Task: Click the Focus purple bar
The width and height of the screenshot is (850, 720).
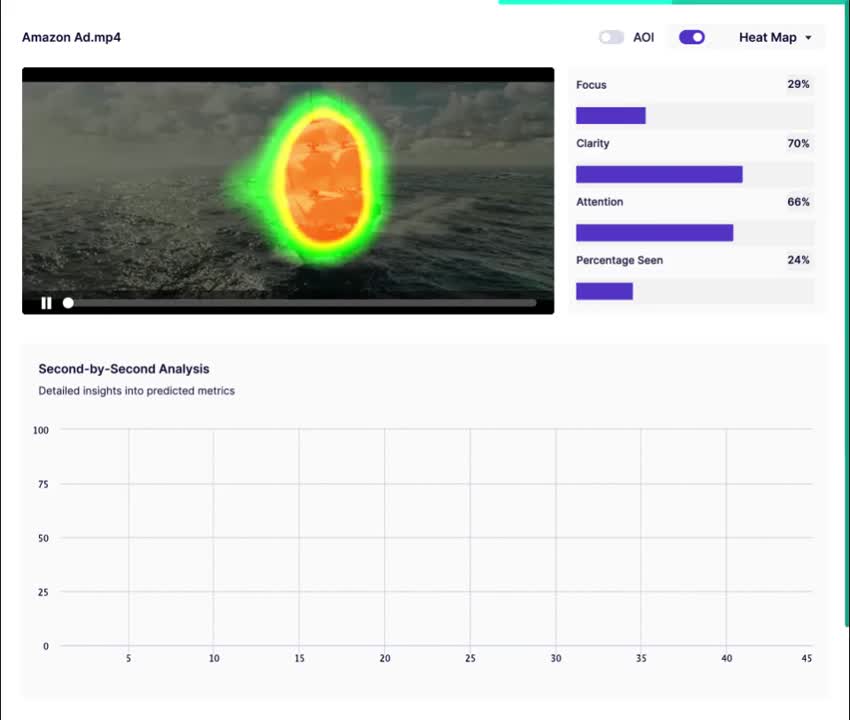Action: 610,115
